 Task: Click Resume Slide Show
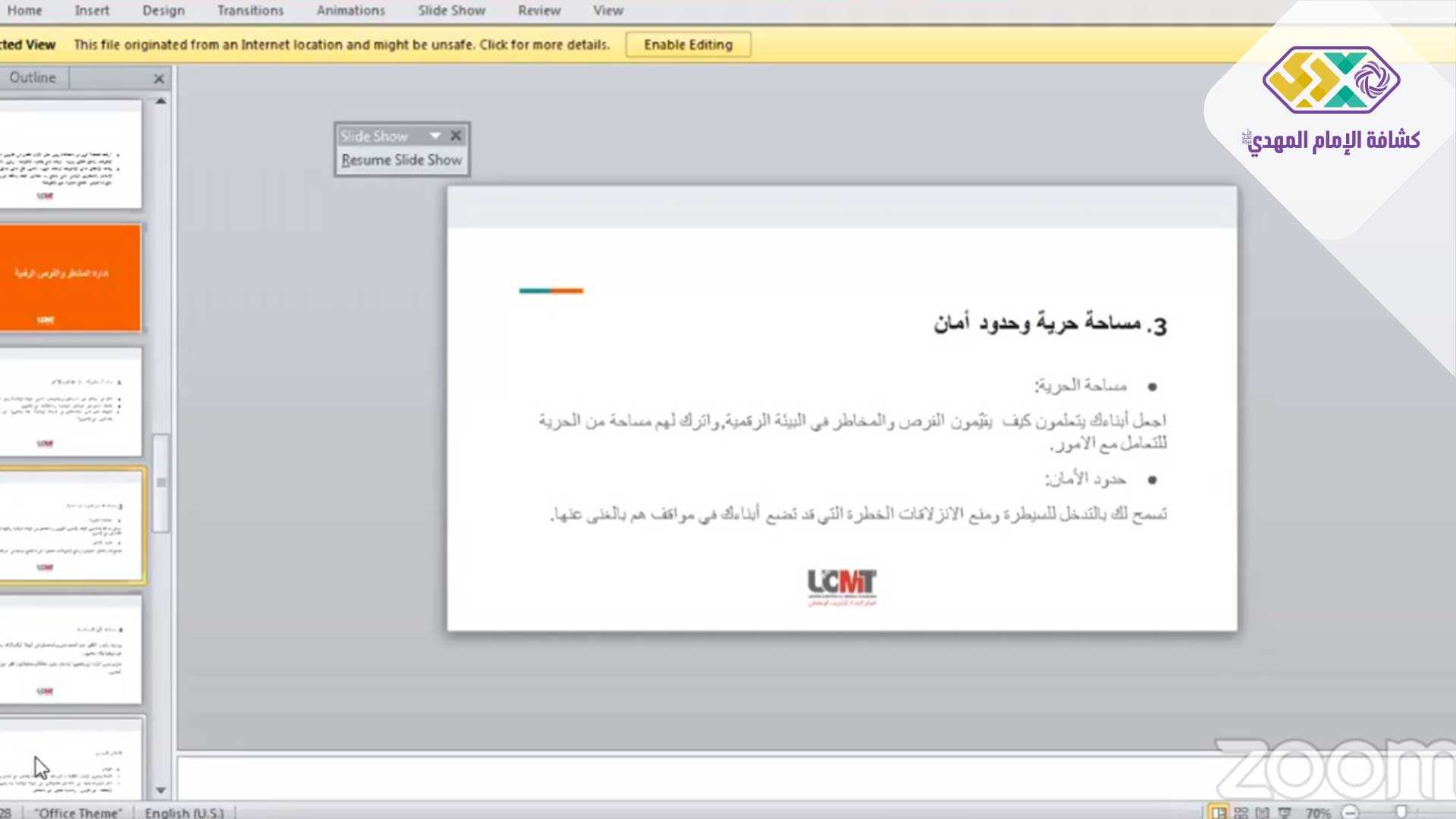401,160
